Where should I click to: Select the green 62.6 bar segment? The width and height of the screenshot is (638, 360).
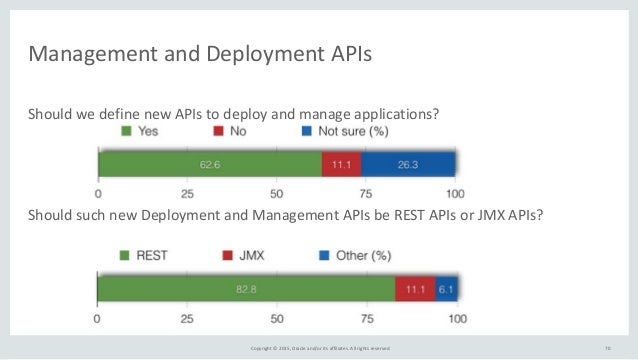210,165
